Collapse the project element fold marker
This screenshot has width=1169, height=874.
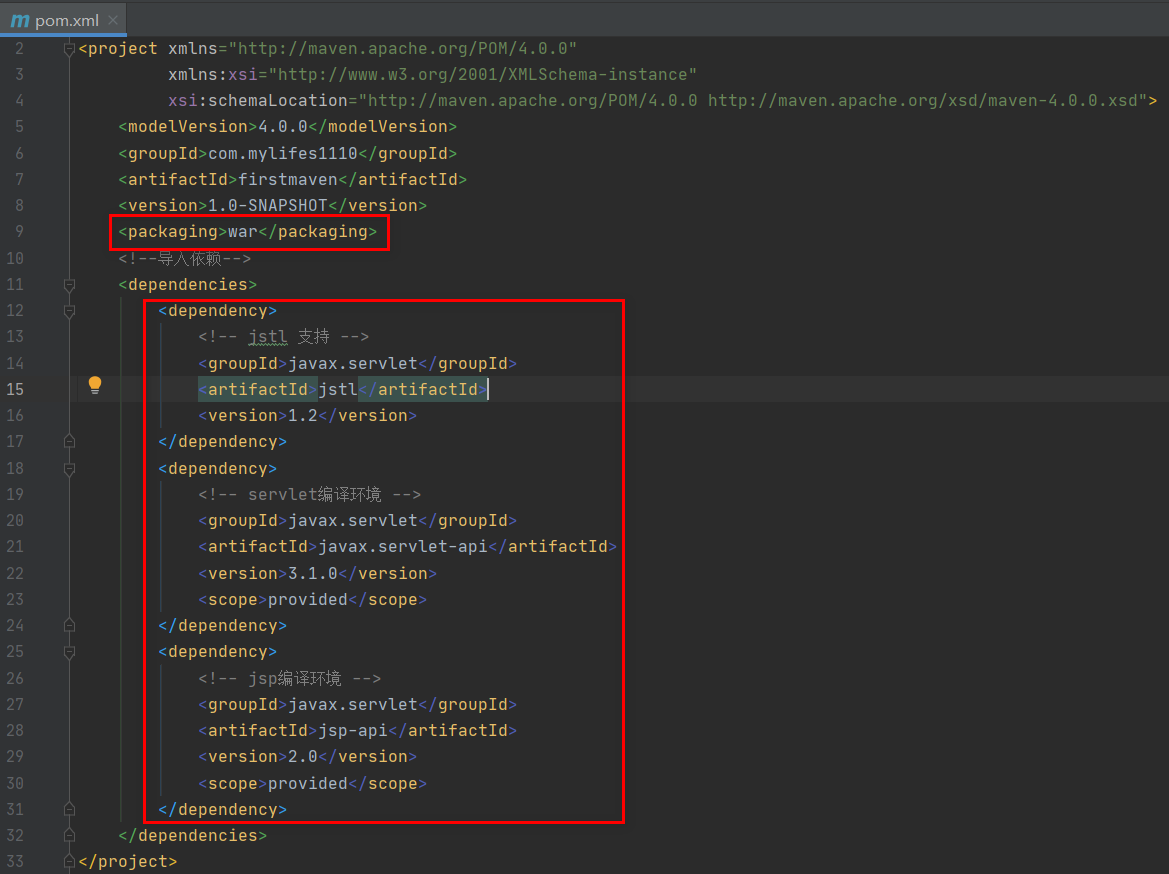(x=69, y=49)
